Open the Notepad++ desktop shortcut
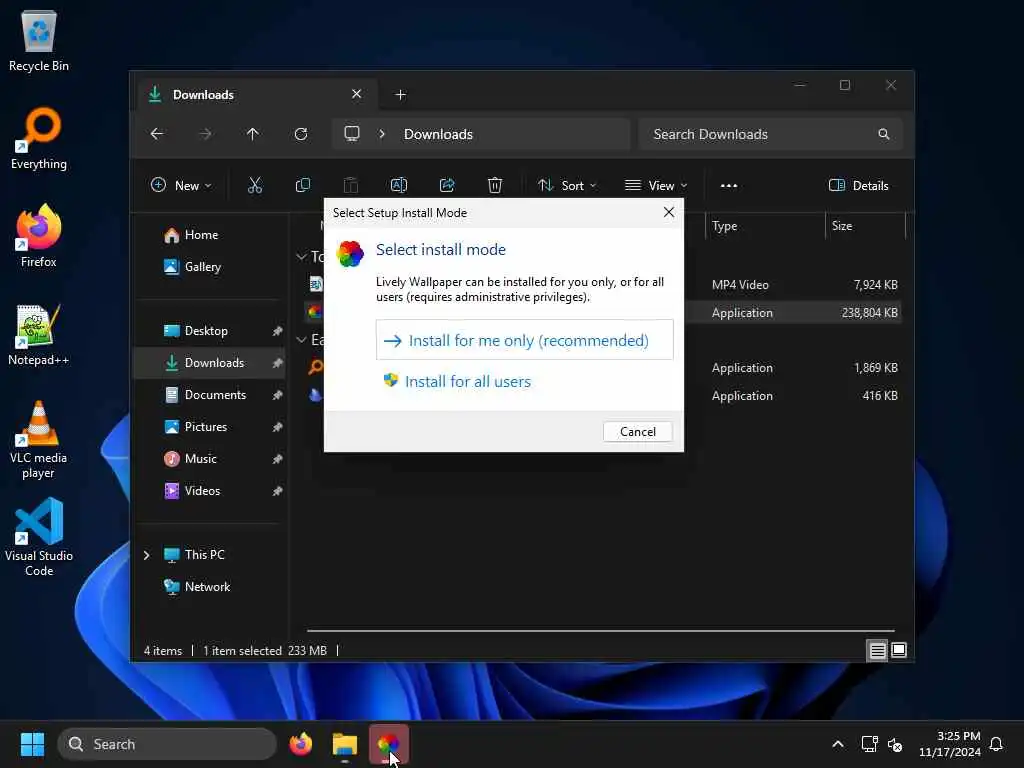Screen dimensions: 1024x768 pos(39,335)
